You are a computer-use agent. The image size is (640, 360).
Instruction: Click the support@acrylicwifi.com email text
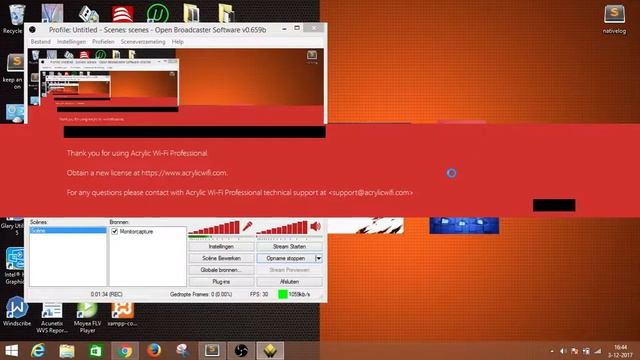point(371,192)
